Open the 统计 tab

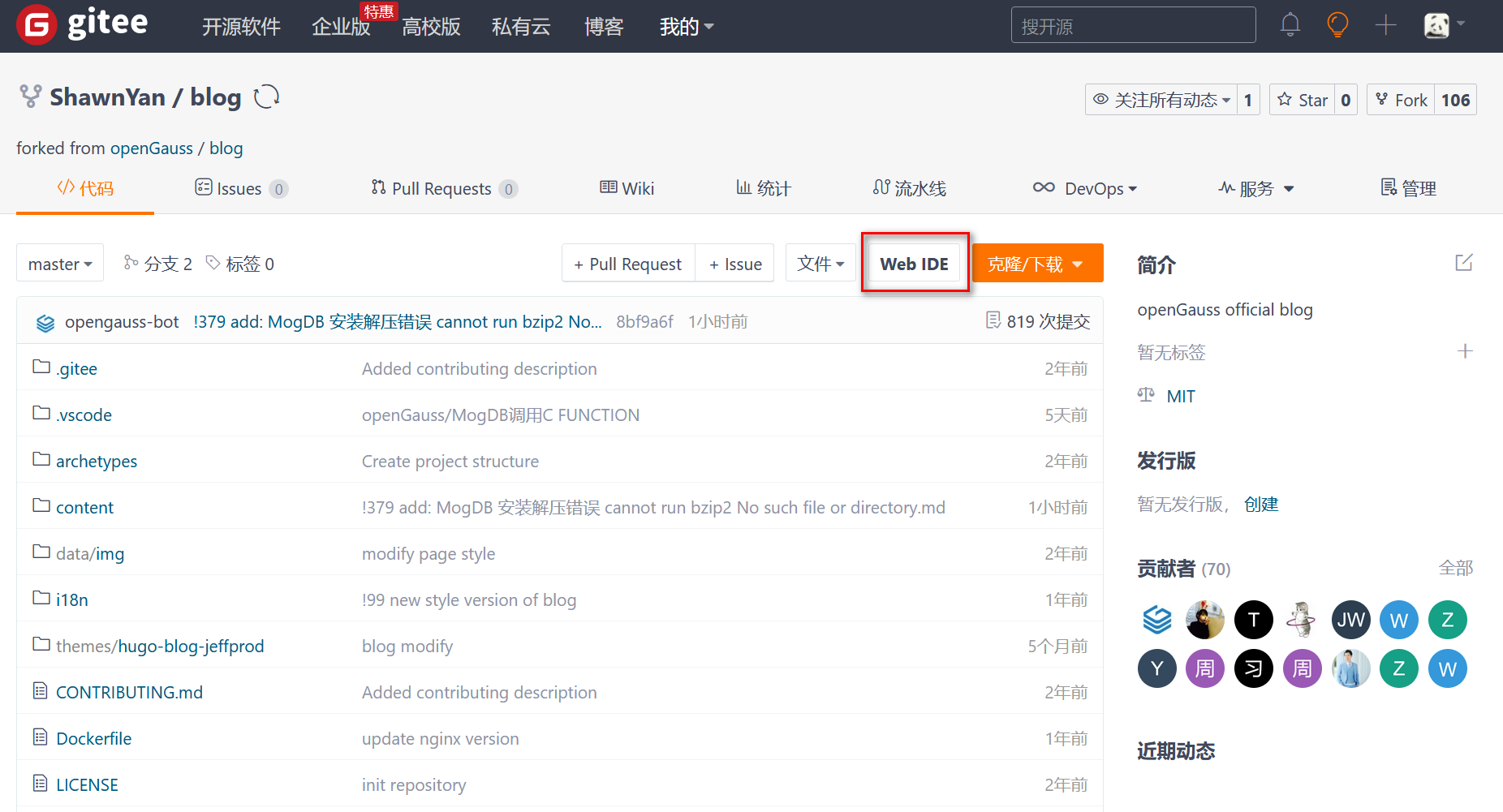[763, 188]
